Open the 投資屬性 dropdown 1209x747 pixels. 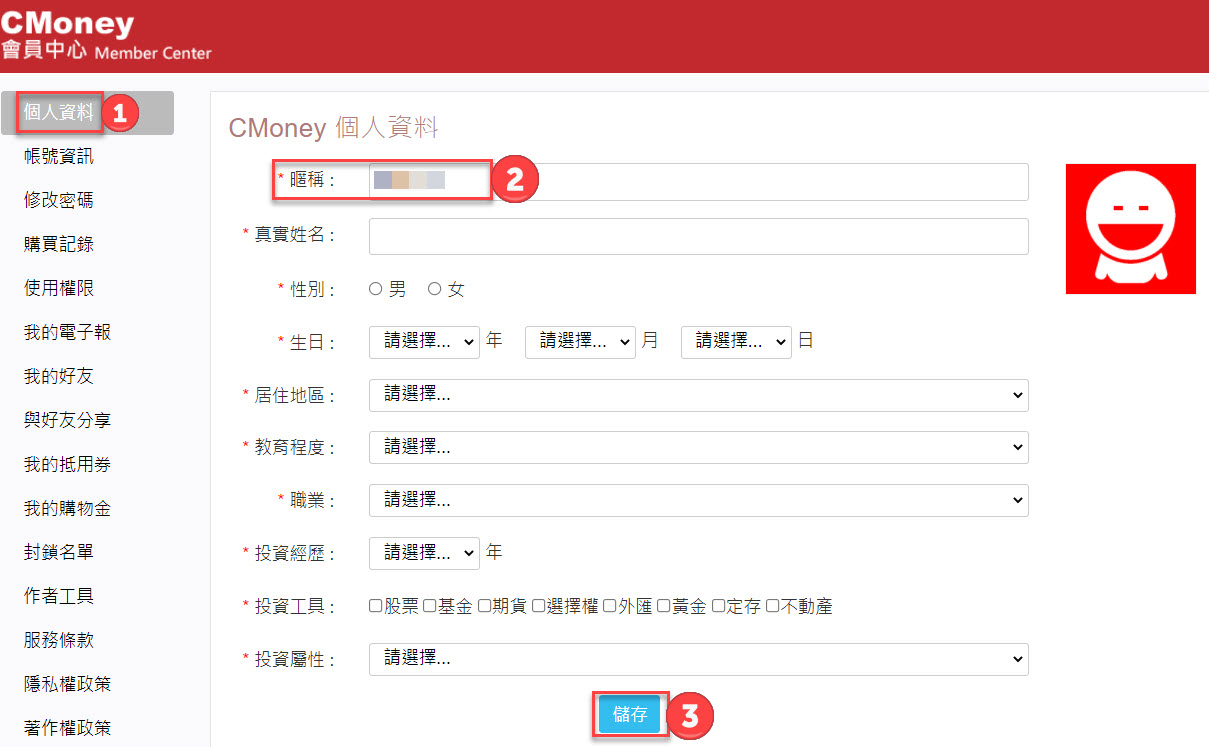pyautogui.click(x=698, y=659)
